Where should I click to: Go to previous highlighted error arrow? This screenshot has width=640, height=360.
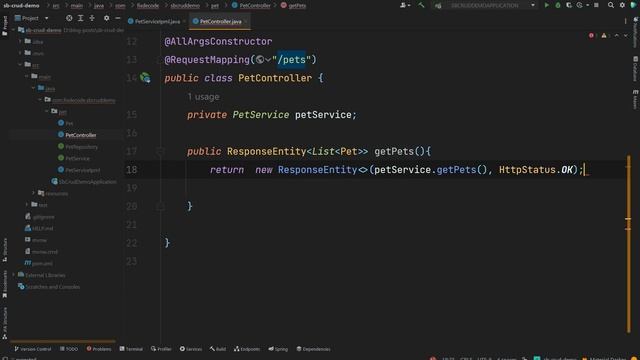(617, 36)
